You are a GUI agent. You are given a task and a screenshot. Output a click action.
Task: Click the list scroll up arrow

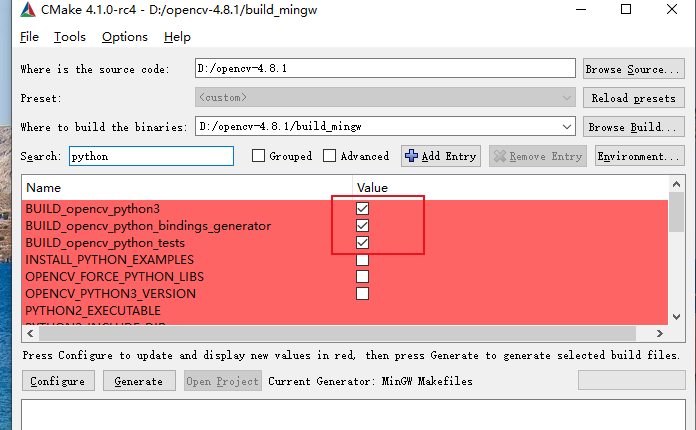click(x=676, y=184)
